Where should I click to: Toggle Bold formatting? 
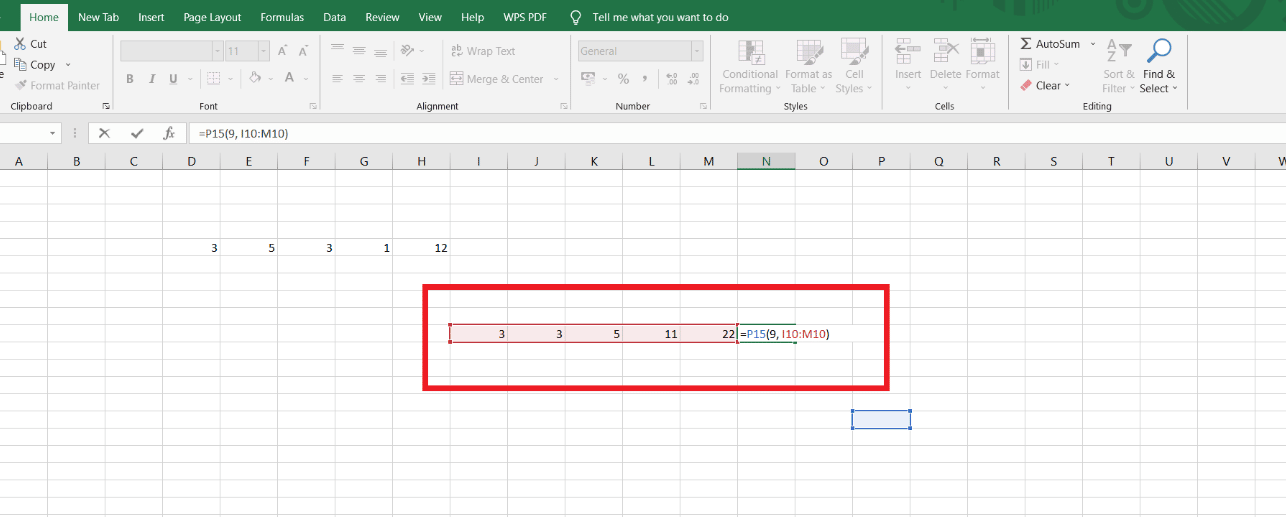[130, 79]
